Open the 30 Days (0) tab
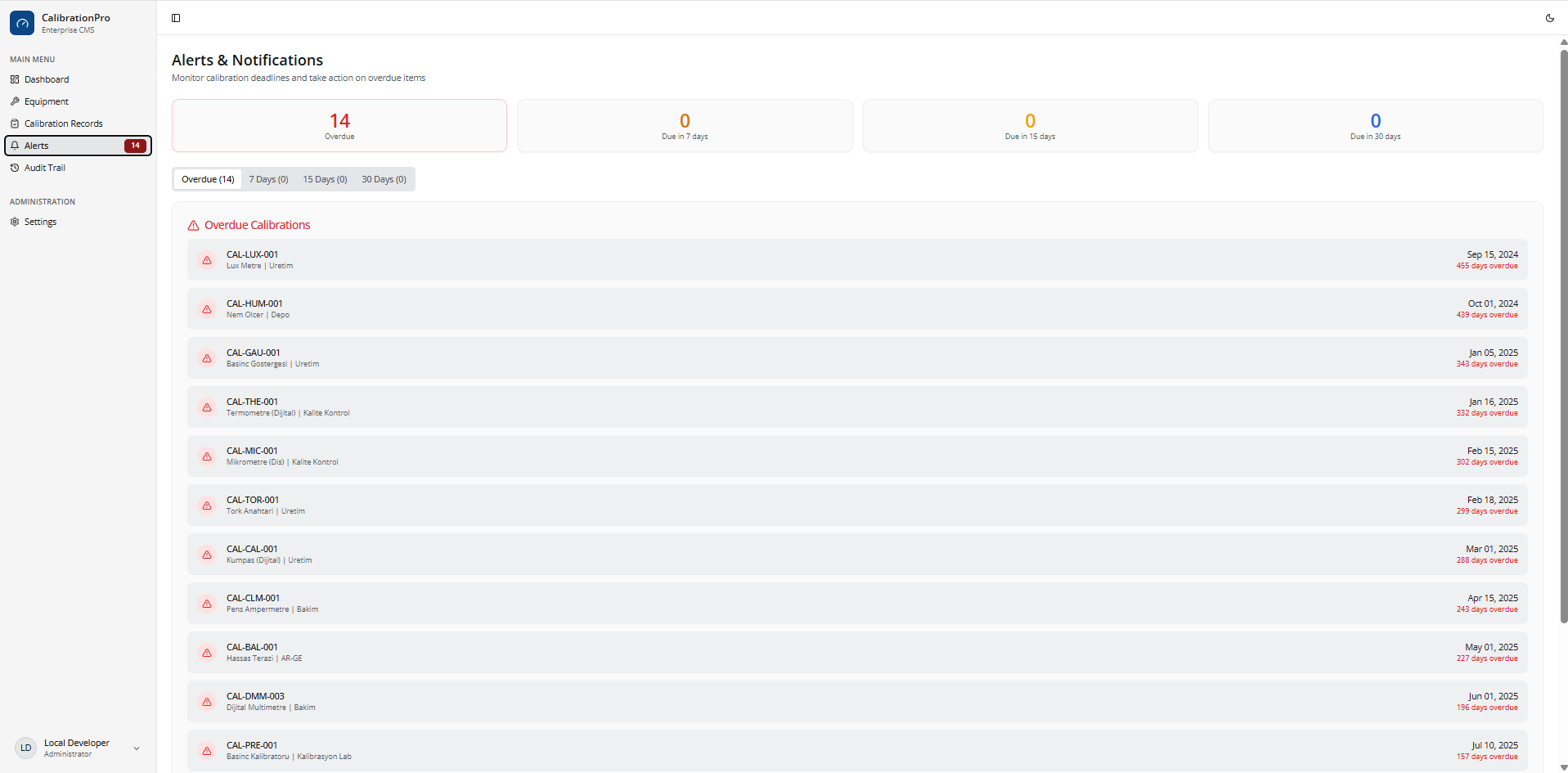The height and width of the screenshot is (773, 1568). click(x=384, y=178)
